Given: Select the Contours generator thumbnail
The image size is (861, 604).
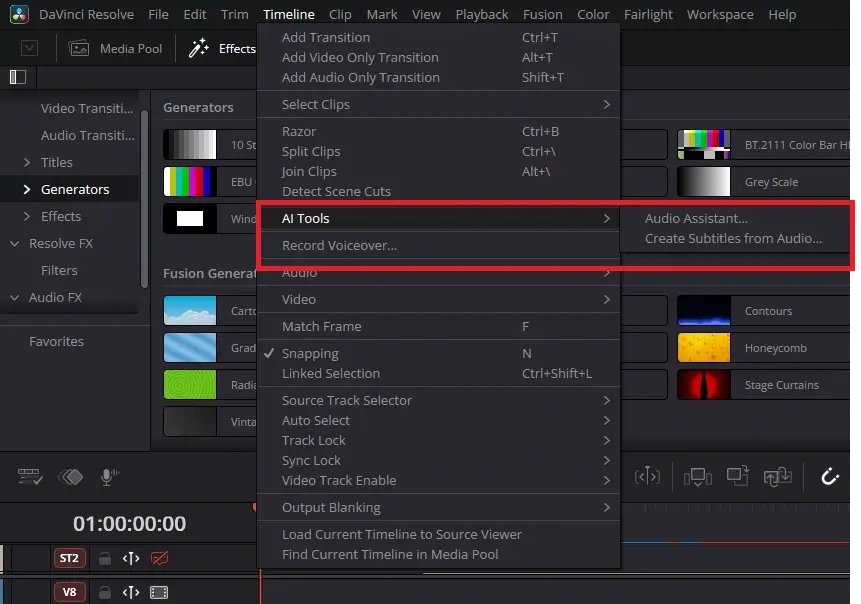Looking at the screenshot, I should point(703,311).
